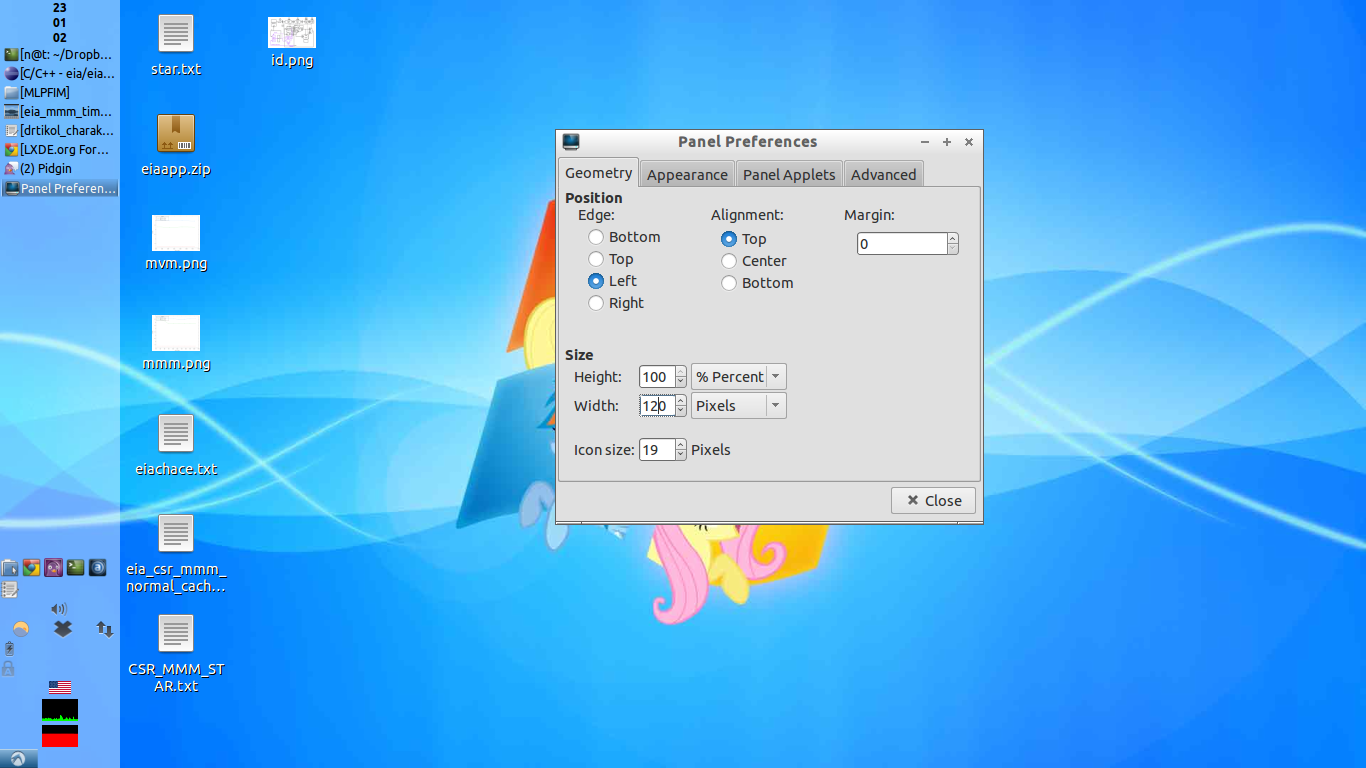Decrease the Margin value with down arrow
The width and height of the screenshot is (1366, 768).
click(x=952, y=249)
